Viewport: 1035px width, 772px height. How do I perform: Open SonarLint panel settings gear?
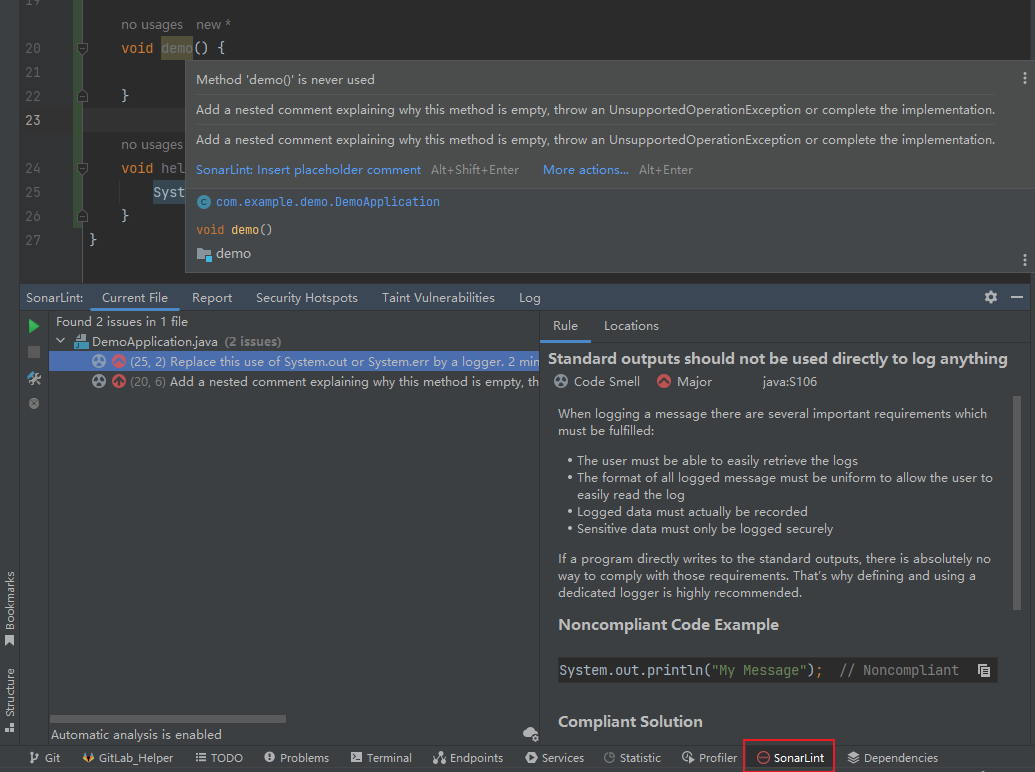pos(991,297)
